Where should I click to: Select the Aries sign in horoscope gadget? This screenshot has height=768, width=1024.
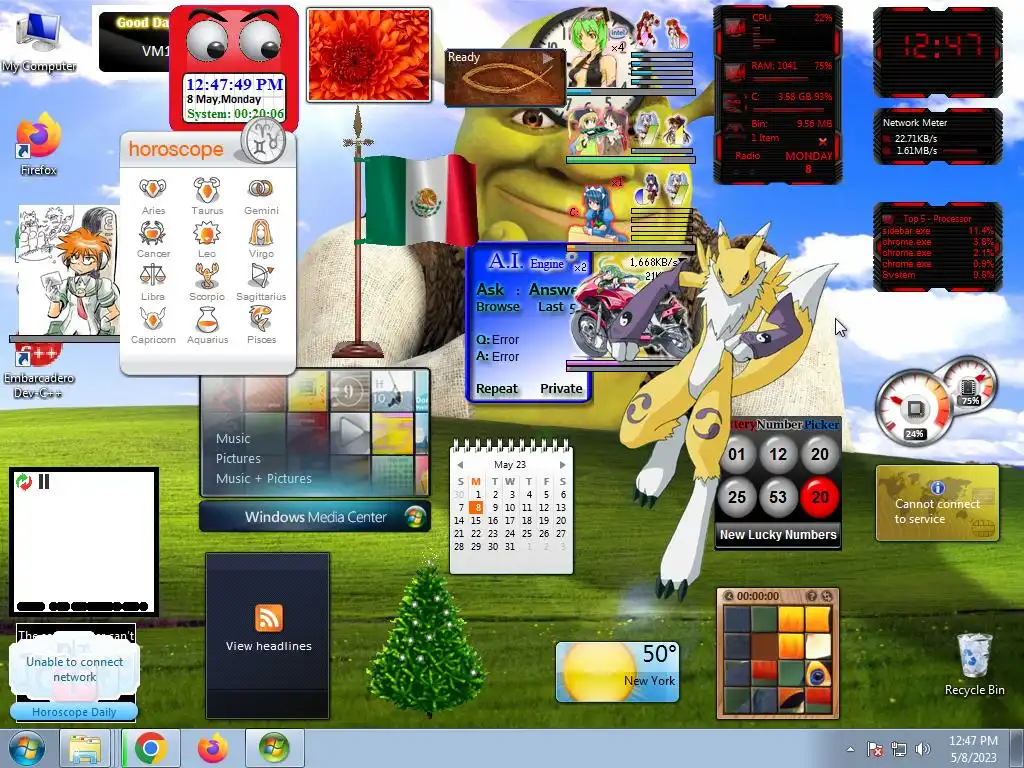point(153,196)
